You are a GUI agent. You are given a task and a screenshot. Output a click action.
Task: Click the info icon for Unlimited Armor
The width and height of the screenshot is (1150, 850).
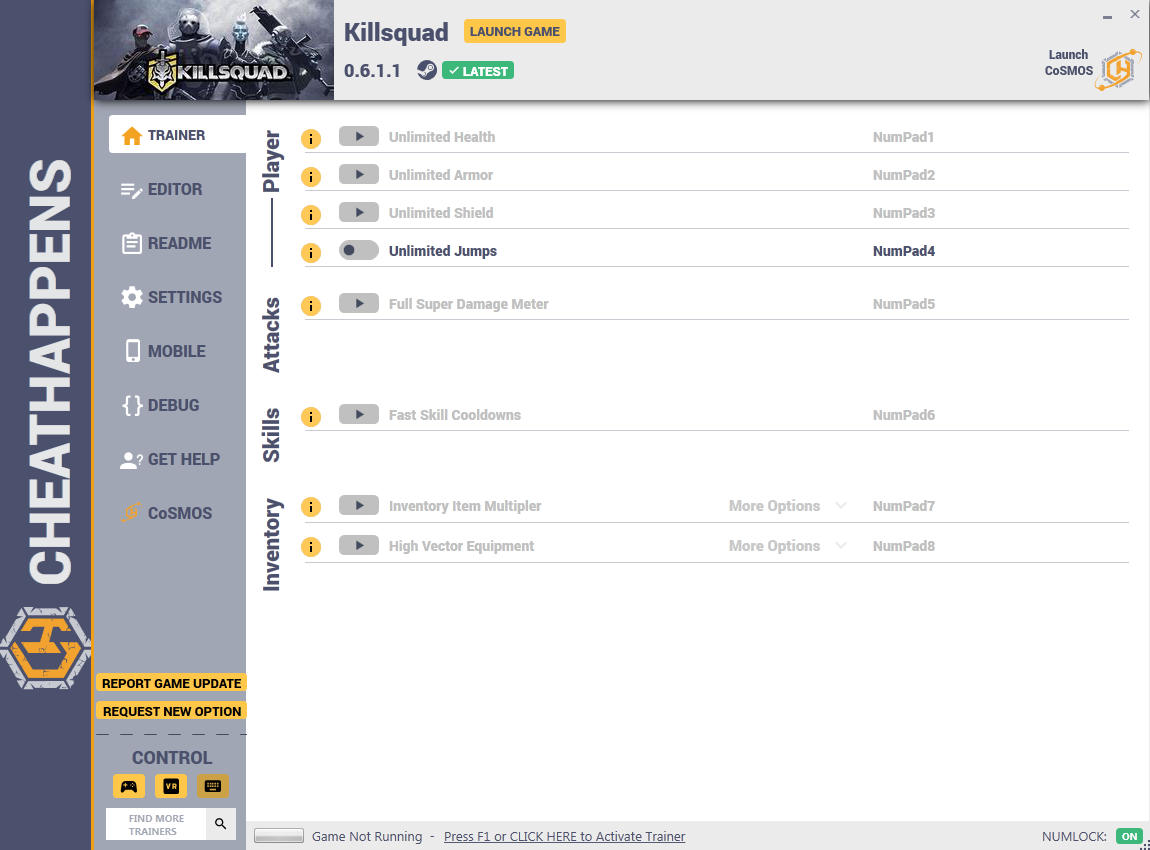(x=311, y=177)
